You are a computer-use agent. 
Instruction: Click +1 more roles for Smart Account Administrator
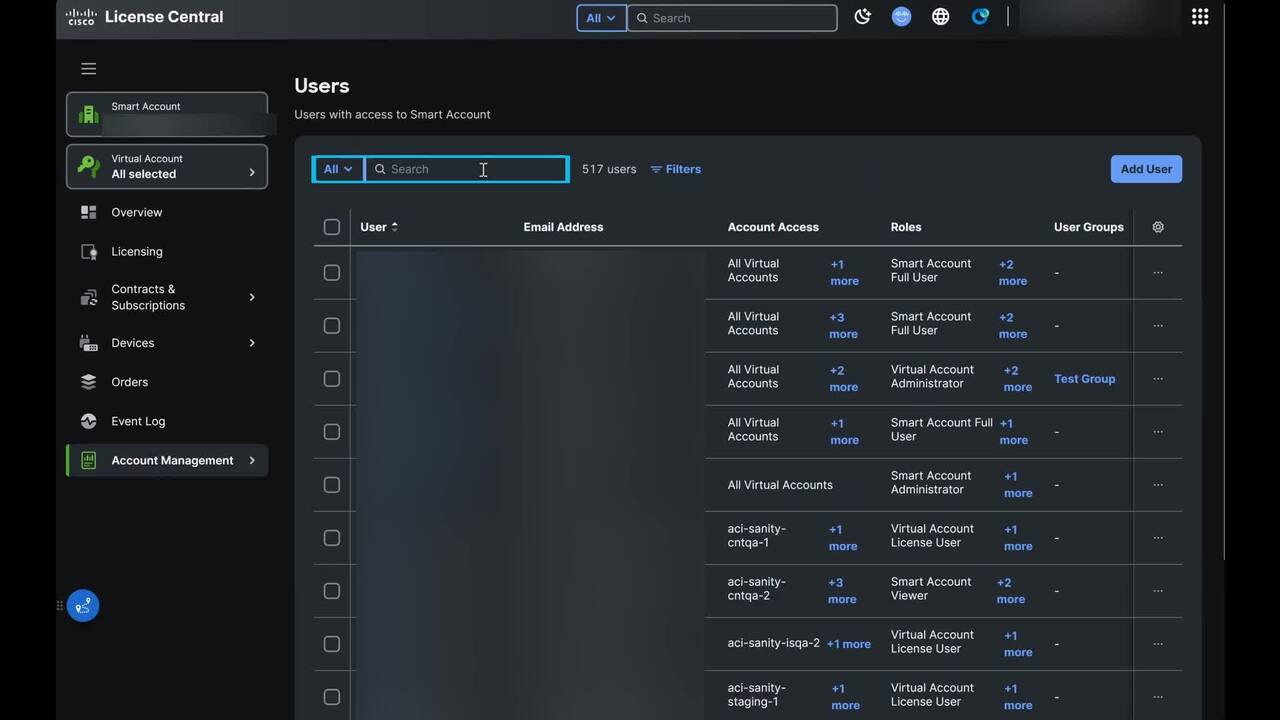[1017, 485]
